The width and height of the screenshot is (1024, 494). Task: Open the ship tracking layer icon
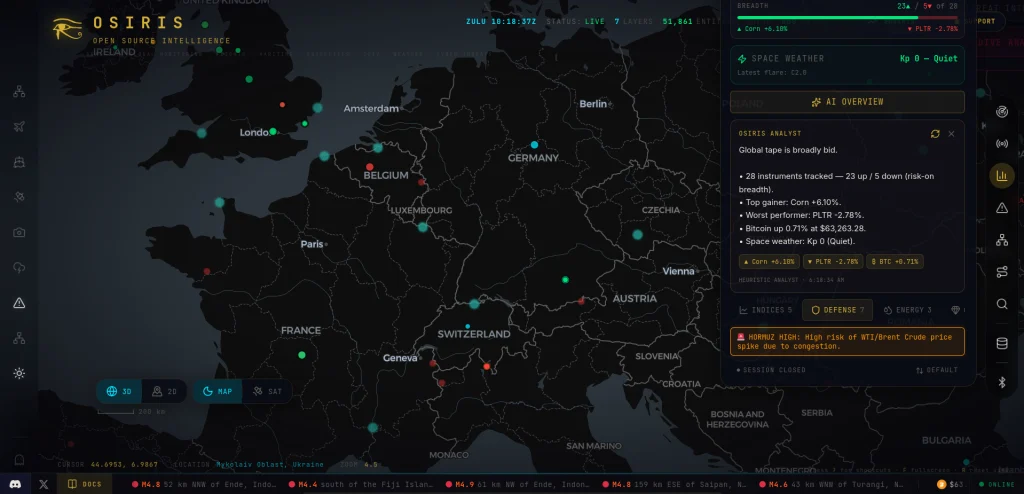pyautogui.click(x=19, y=162)
